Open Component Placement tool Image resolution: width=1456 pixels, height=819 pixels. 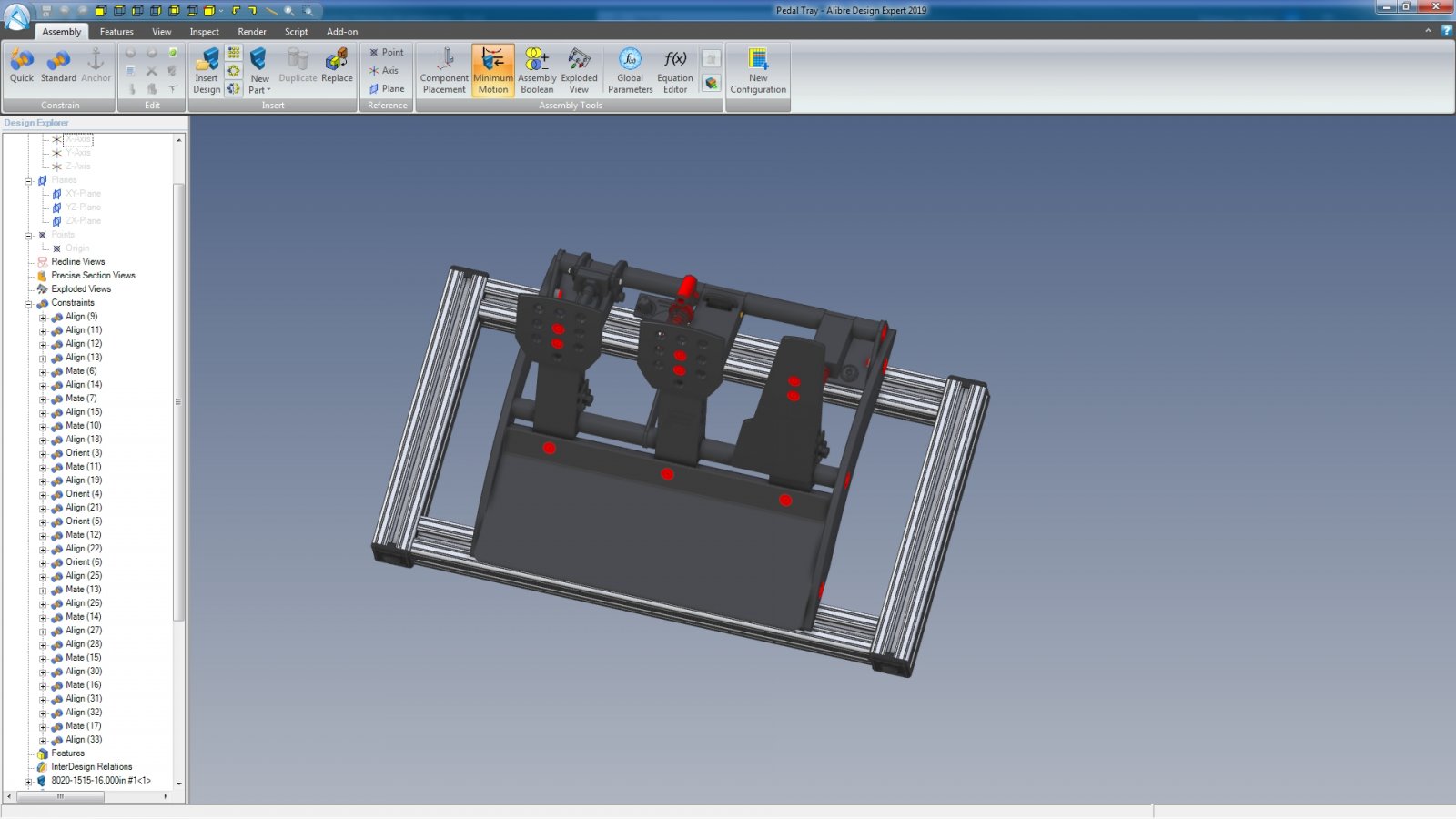coord(444,70)
